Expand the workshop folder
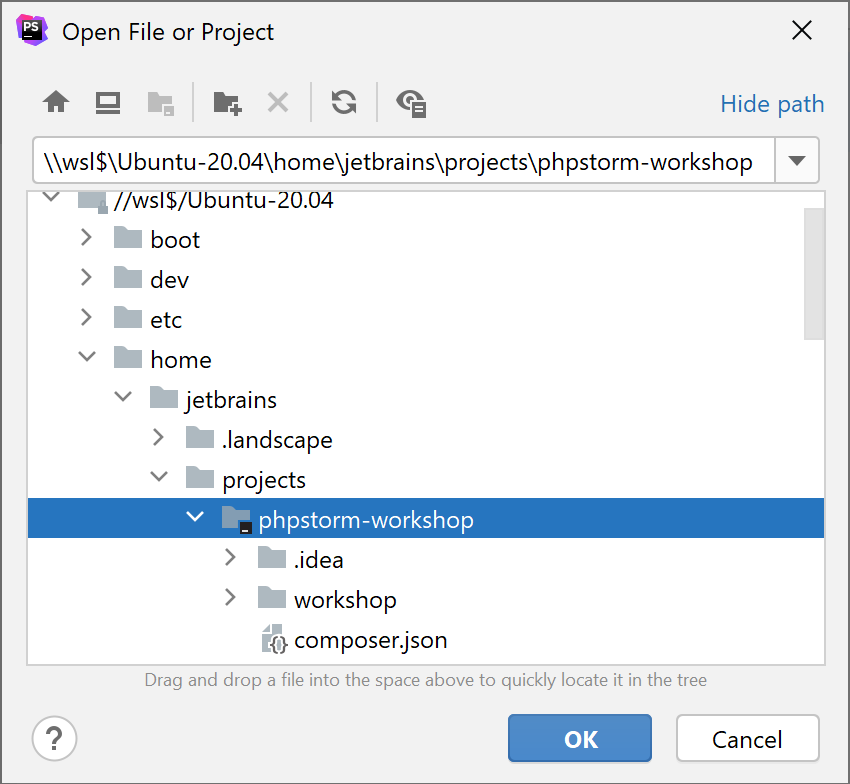This screenshot has height=784, width=850. pos(229,598)
